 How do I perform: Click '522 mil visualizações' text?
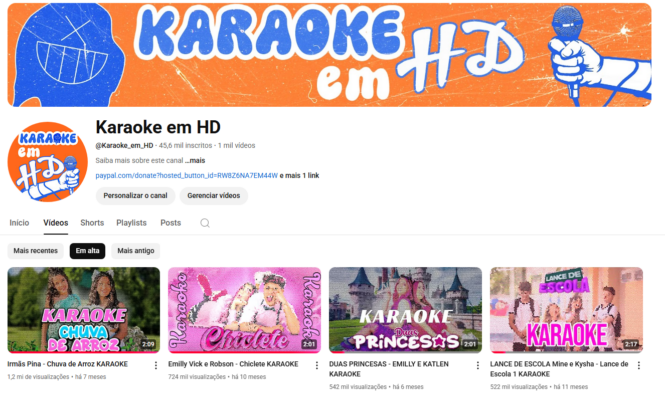pos(519,387)
